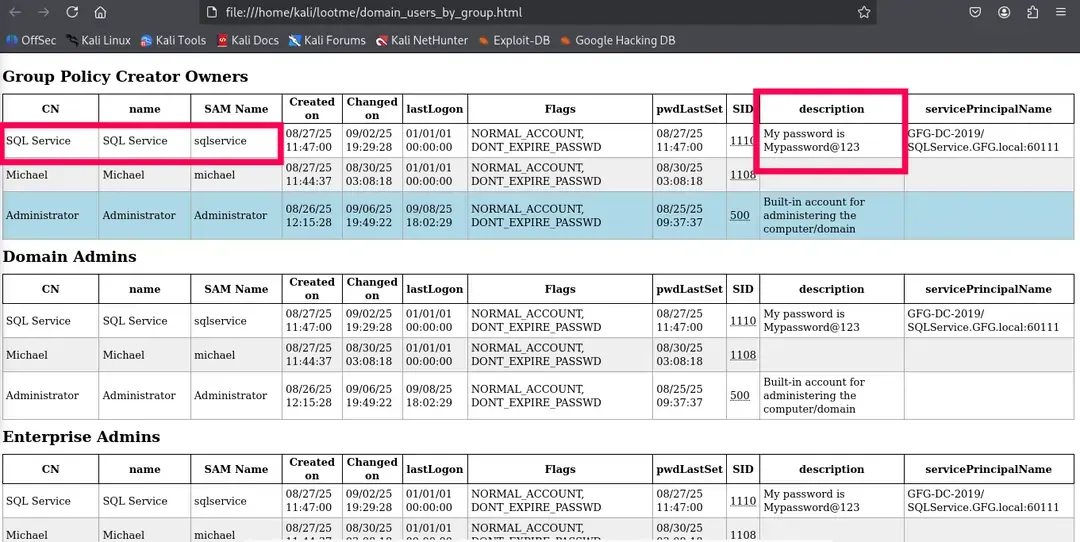
Task: Click the Flags header in Group Policy Creator Owners
Action: (559, 109)
